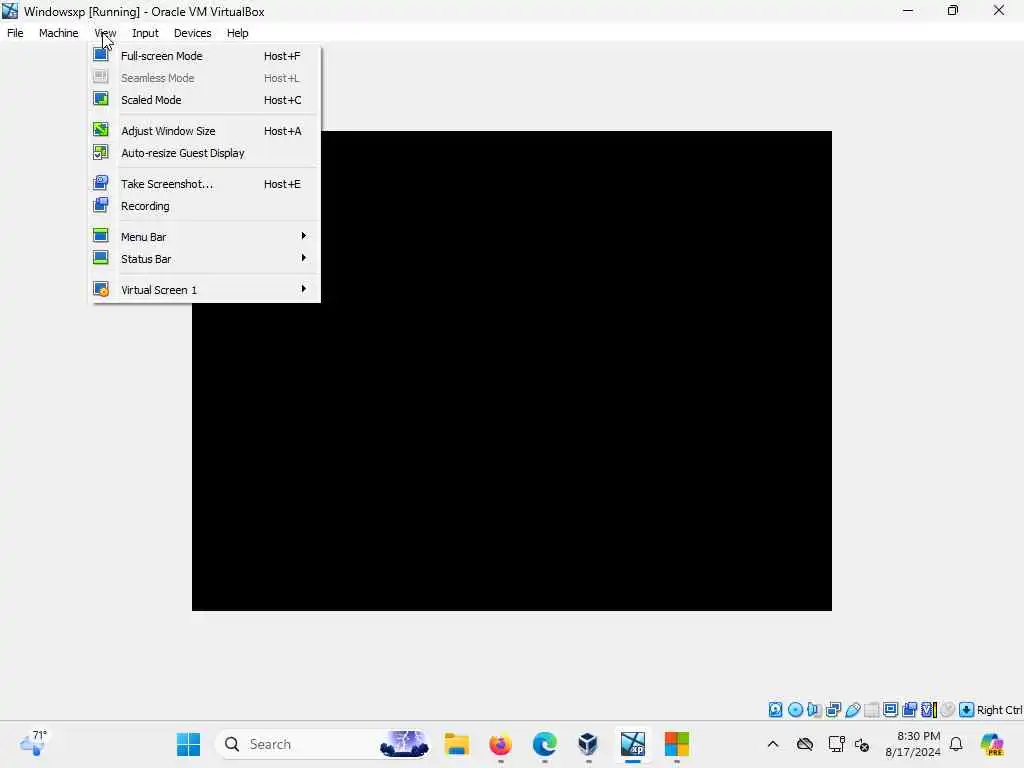Toggle Auto-resize Guest Display option
Screen dimensions: 1024x768
tap(204, 153)
